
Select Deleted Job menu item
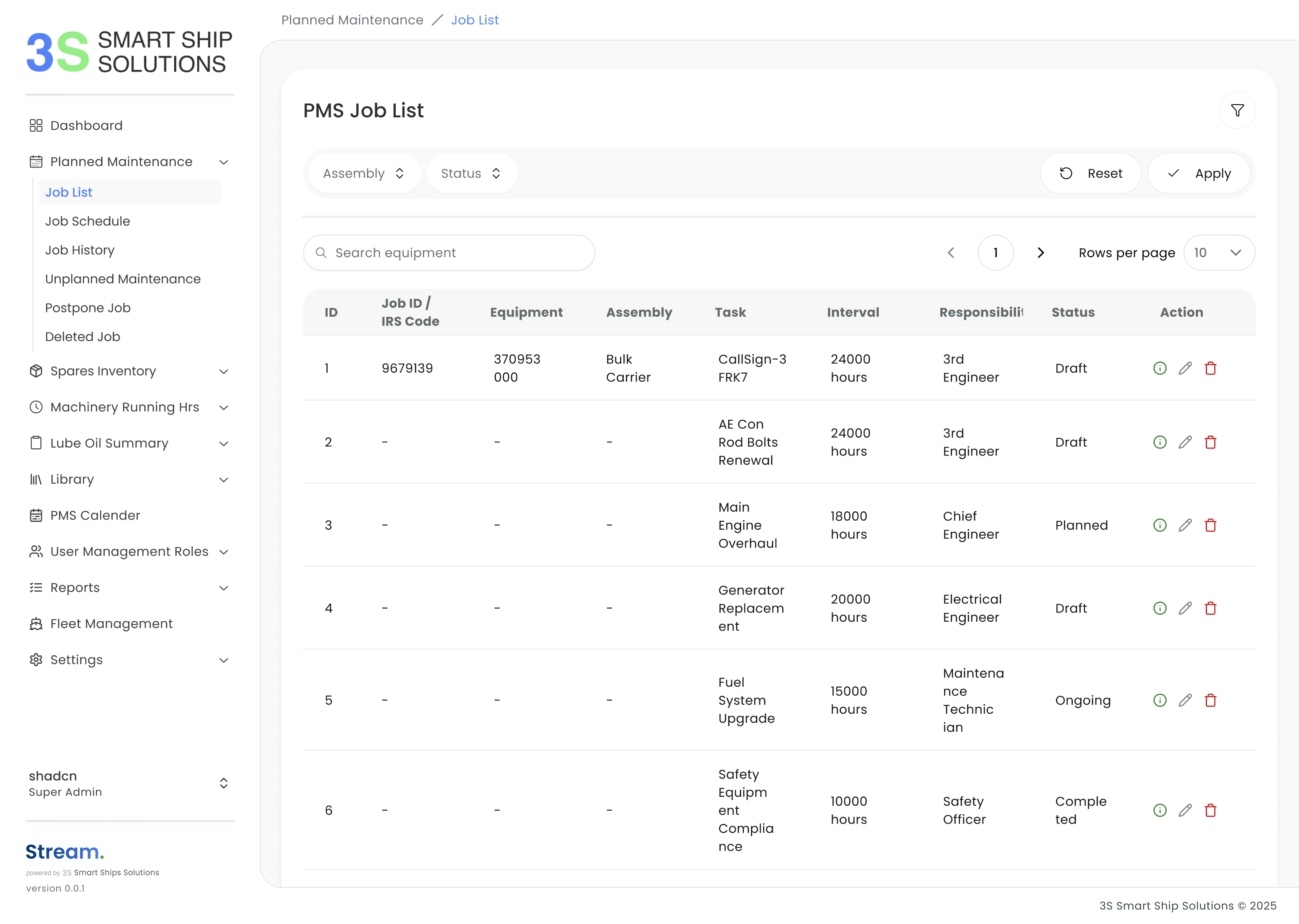[x=82, y=337]
